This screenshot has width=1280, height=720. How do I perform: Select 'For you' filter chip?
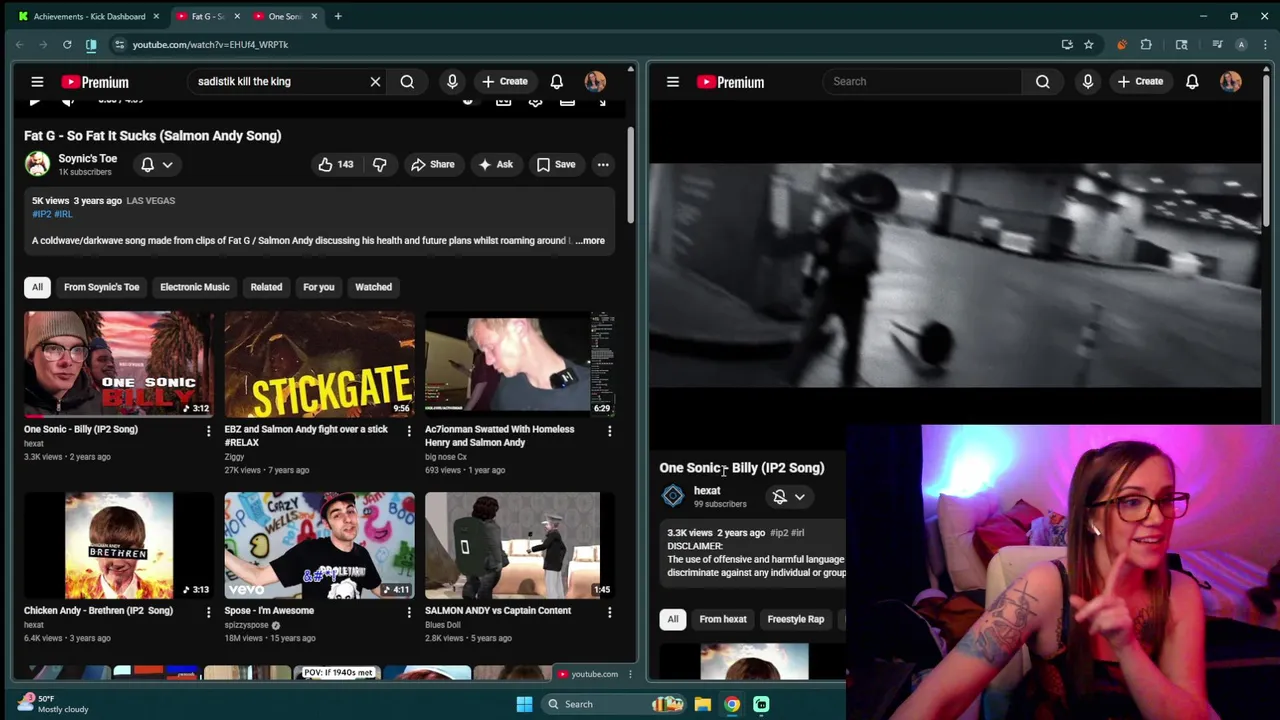click(x=319, y=287)
